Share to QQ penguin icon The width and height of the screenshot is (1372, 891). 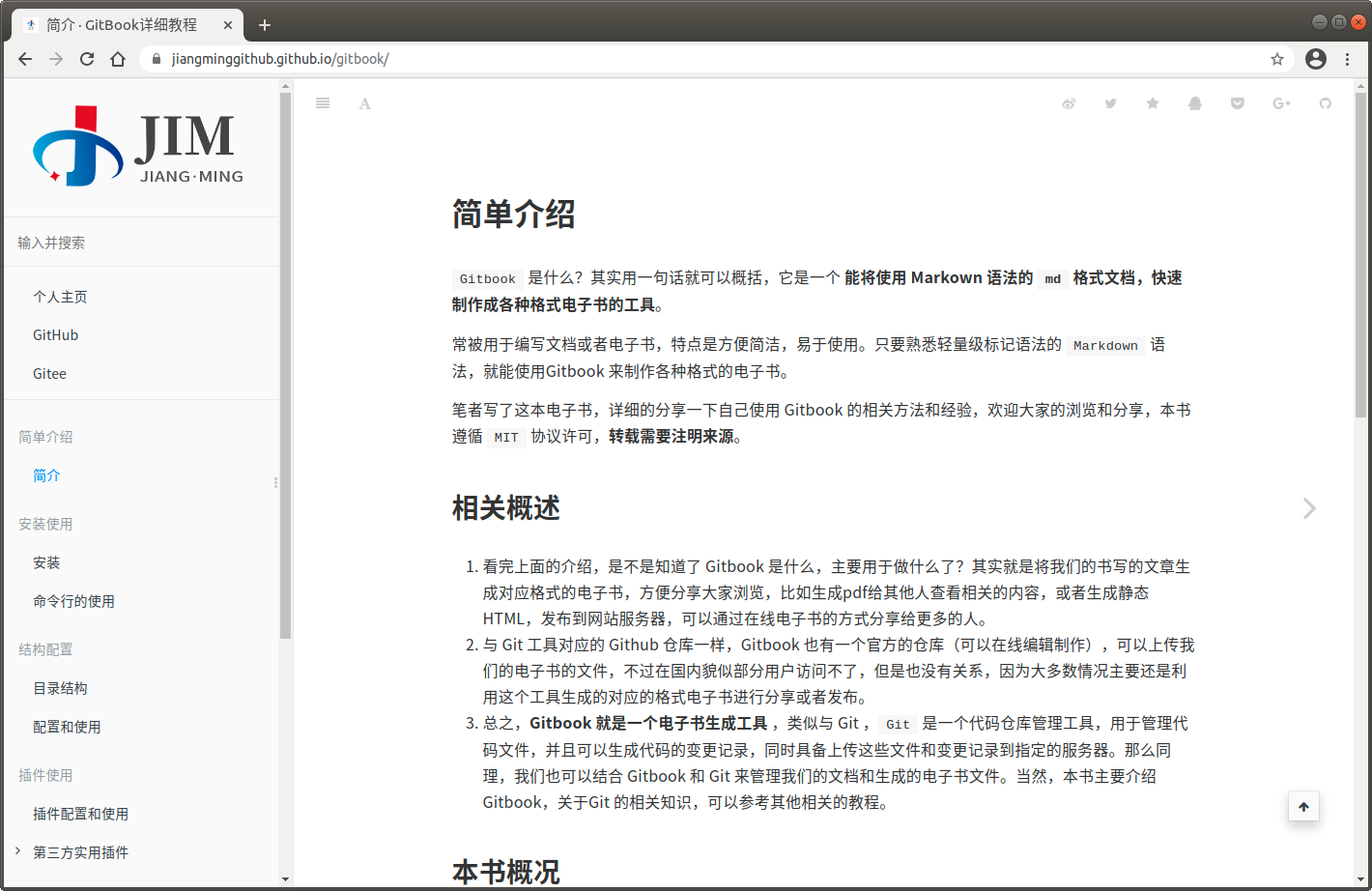pos(1195,103)
